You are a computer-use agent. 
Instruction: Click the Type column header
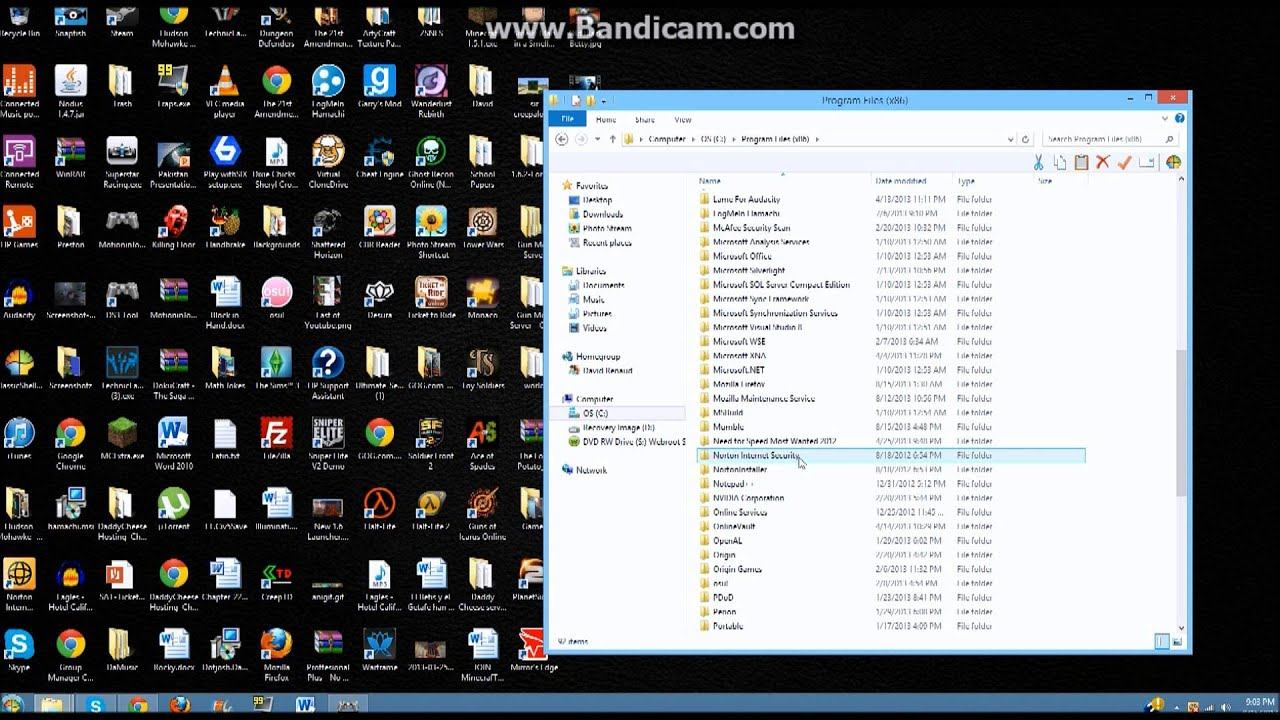click(965, 182)
